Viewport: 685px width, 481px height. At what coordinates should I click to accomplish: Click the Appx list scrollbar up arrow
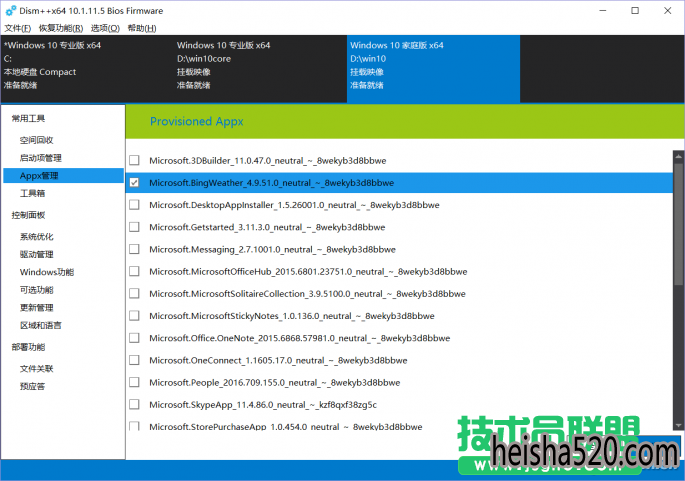pos(678,156)
